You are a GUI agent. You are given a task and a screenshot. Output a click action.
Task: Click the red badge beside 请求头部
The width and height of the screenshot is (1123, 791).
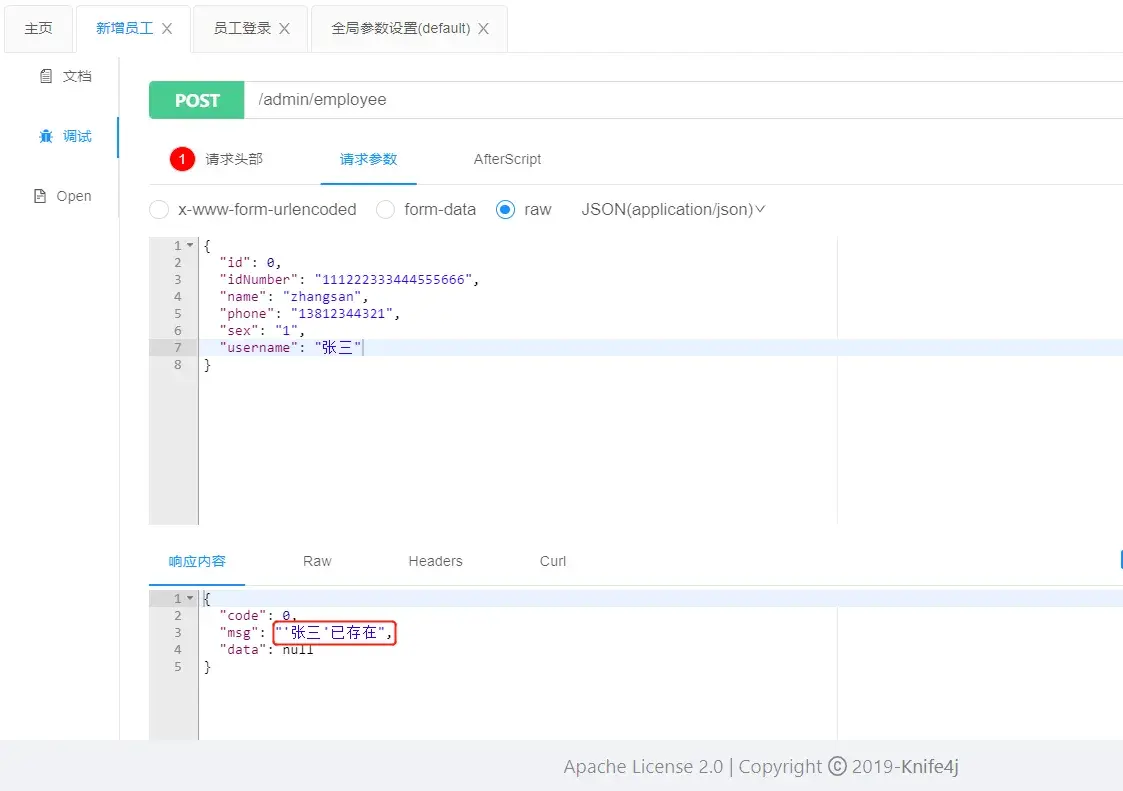pos(182,159)
